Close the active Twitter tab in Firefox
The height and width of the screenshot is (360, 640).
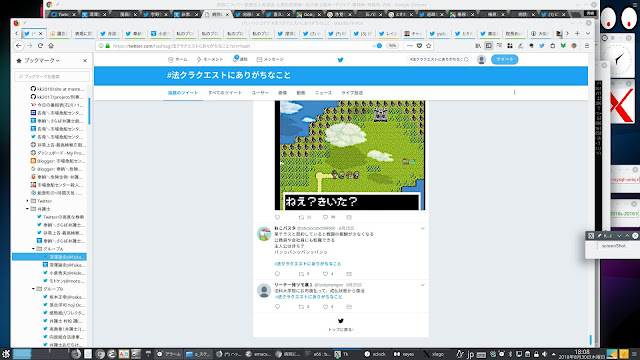41,33
